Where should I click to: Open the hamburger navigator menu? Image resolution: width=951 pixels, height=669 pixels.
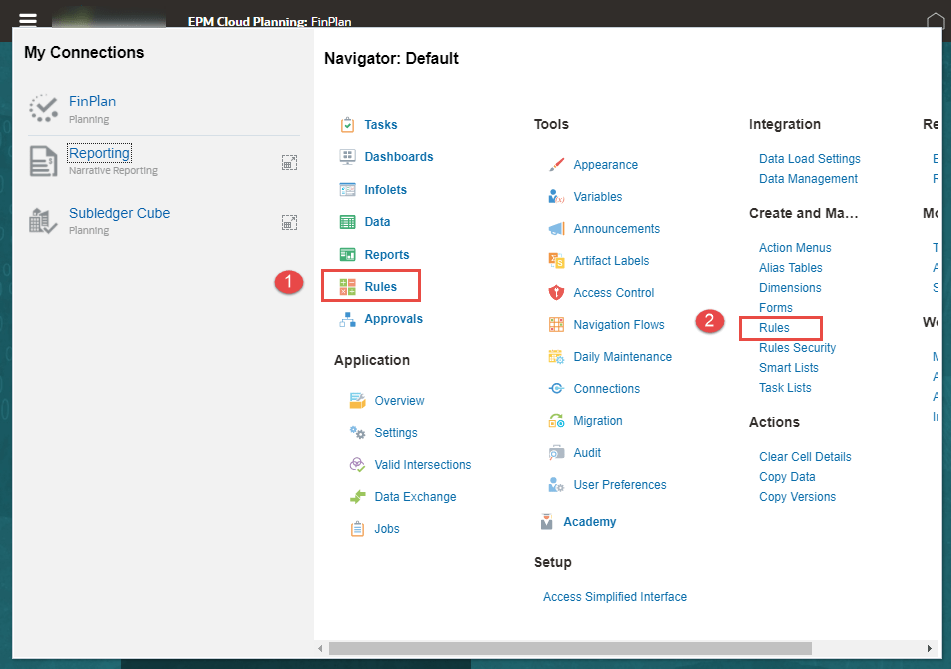coord(27,19)
